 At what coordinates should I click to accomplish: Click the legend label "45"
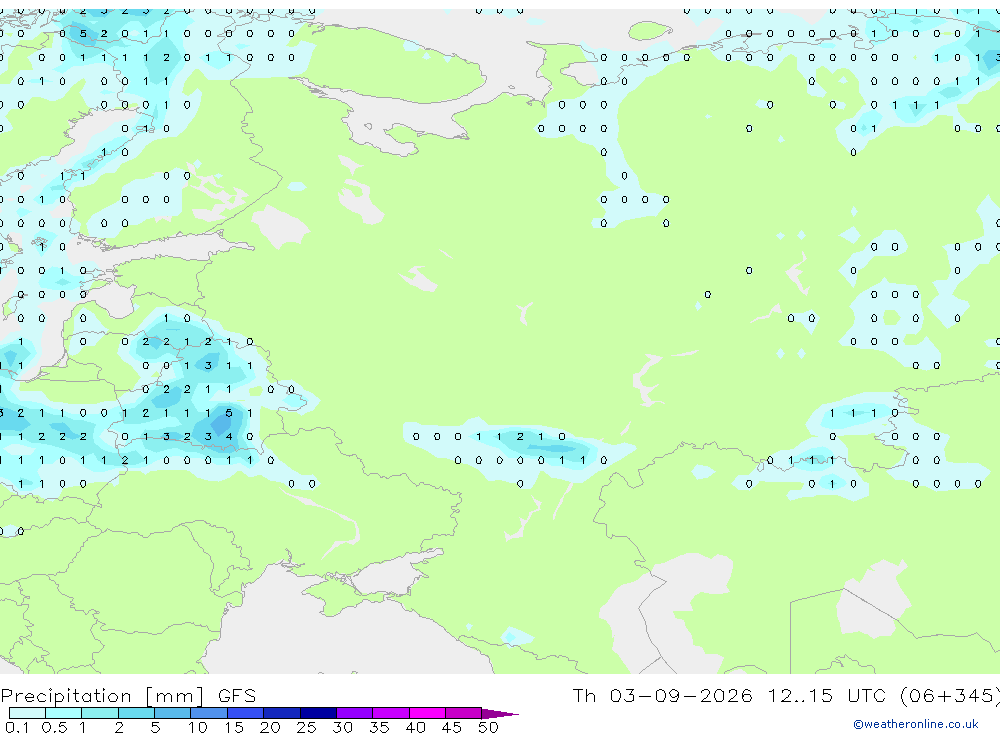(452, 727)
